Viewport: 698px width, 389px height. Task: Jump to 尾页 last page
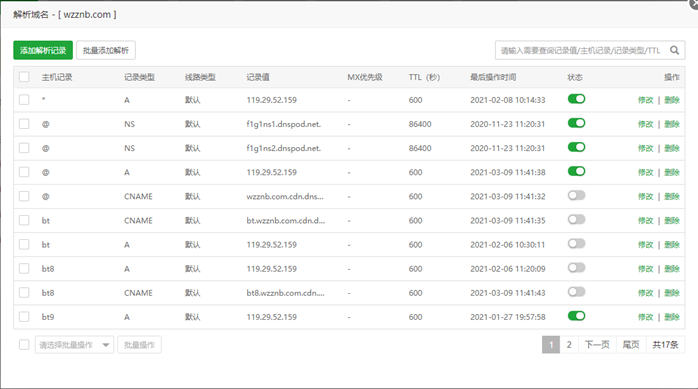(631, 344)
